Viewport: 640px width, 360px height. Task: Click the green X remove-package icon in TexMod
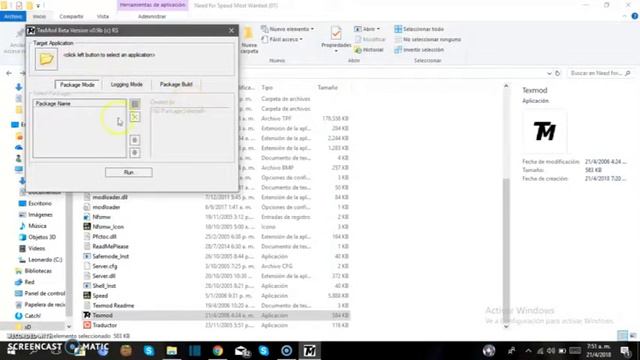(x=135, y=117)
